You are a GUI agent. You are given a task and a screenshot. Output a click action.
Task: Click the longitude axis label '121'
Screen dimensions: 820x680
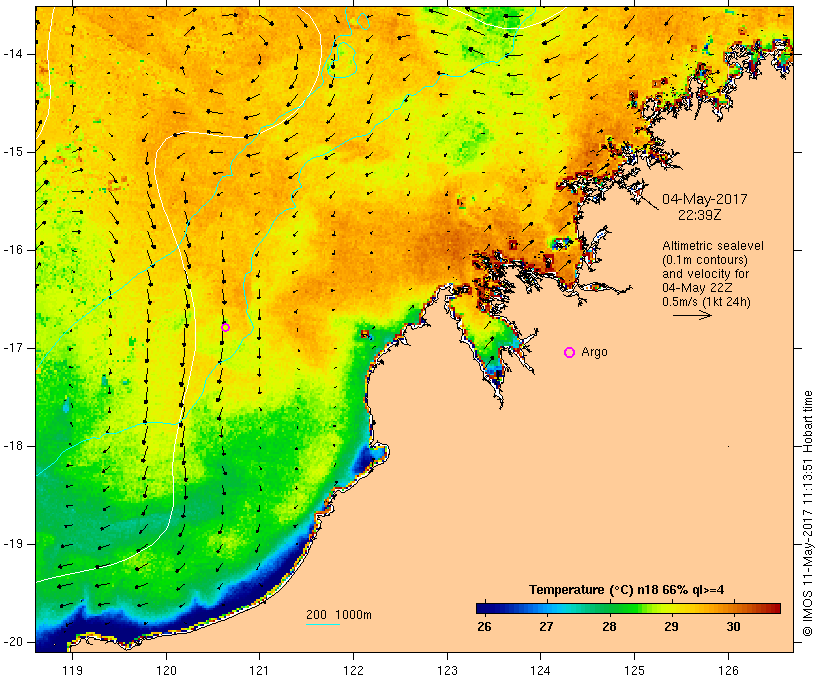pyautogui.click(x=260, y=671)
